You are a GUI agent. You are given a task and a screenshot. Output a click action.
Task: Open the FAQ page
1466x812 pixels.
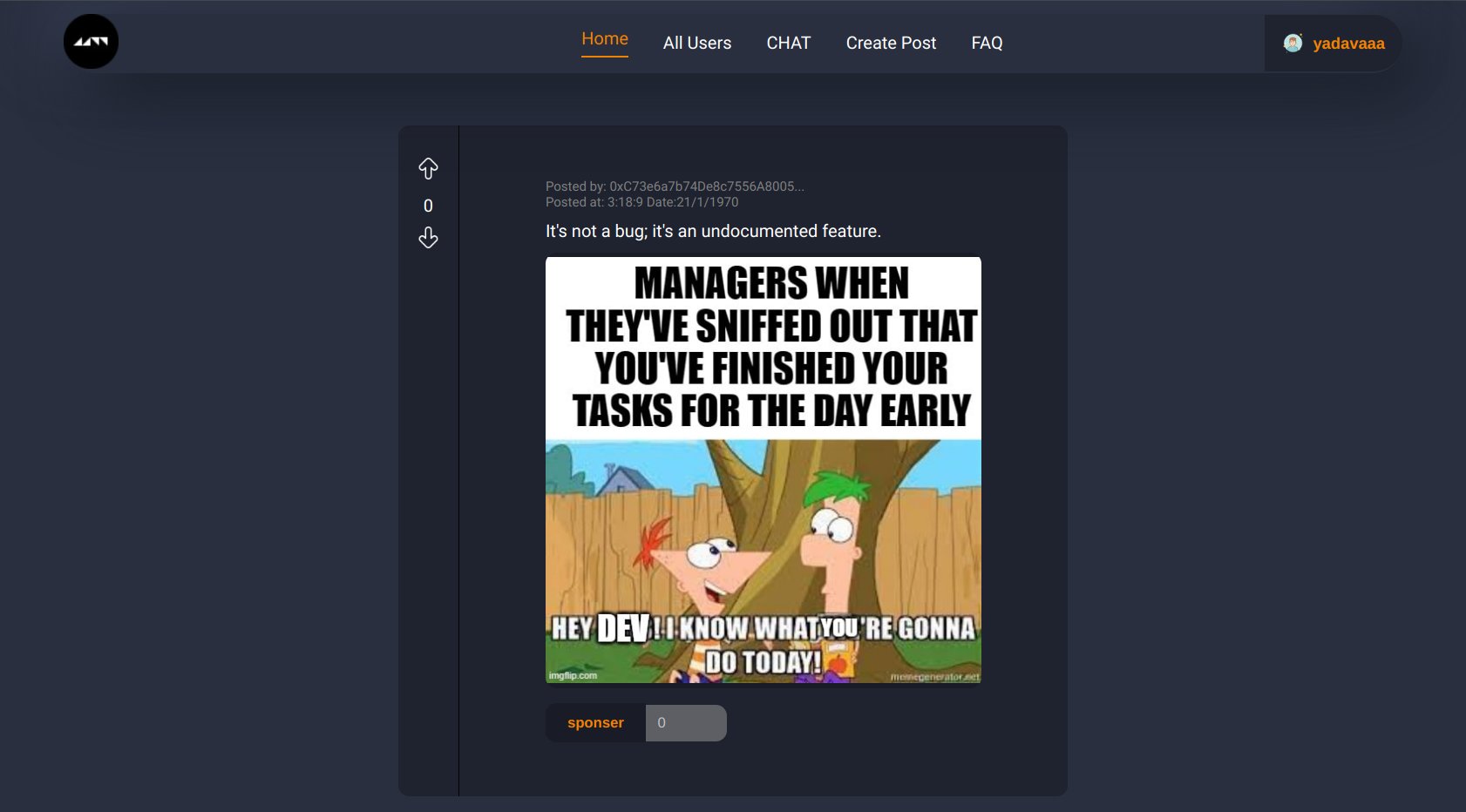click(x=988, y=43)
